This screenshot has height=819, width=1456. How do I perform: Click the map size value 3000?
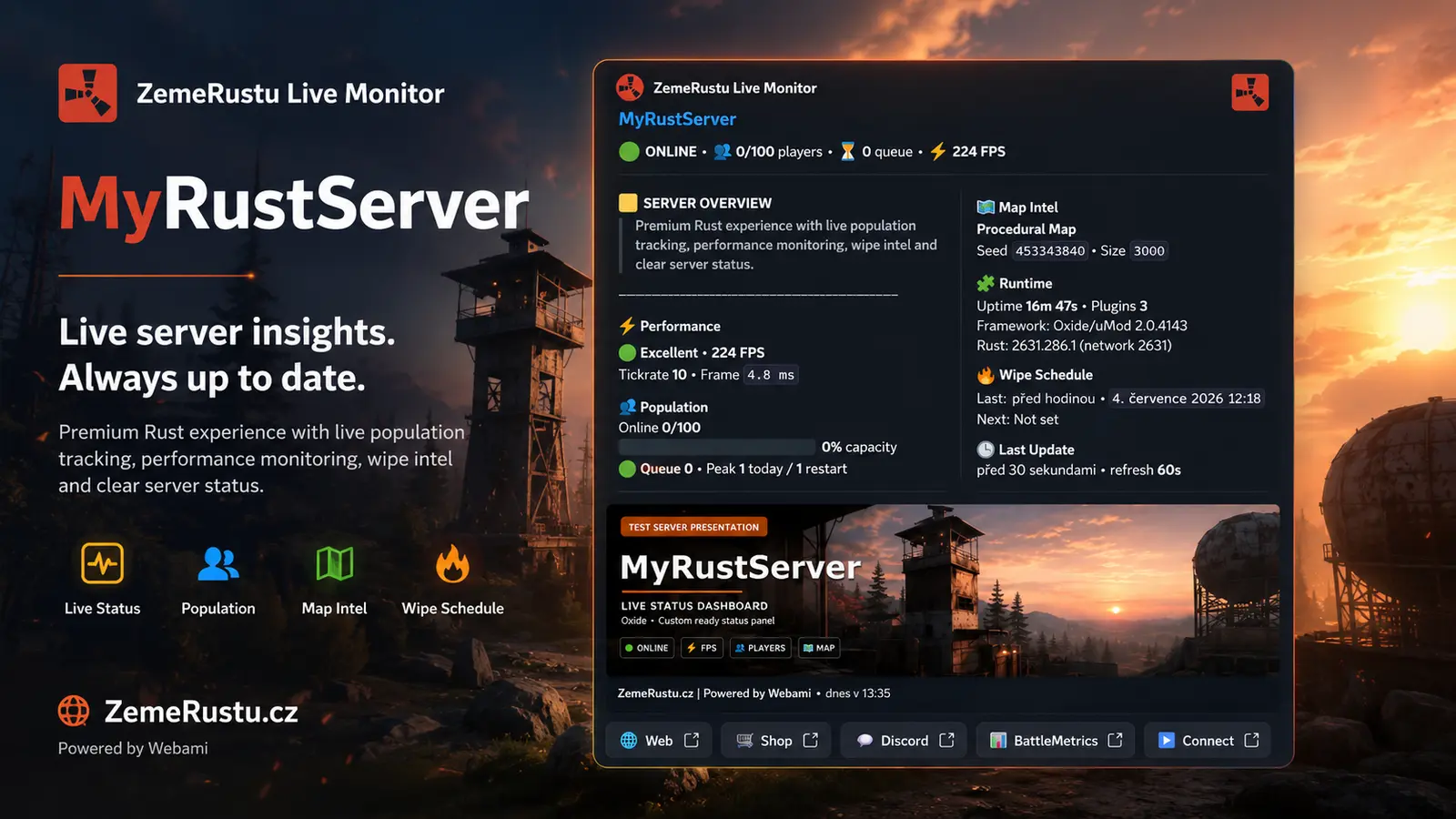(1148, 250)
